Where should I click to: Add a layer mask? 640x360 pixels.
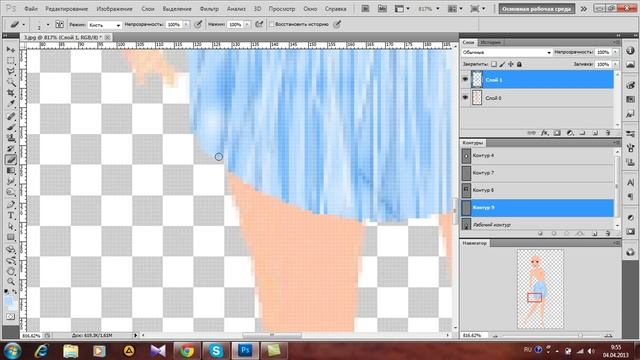click(x=557, y=133)
